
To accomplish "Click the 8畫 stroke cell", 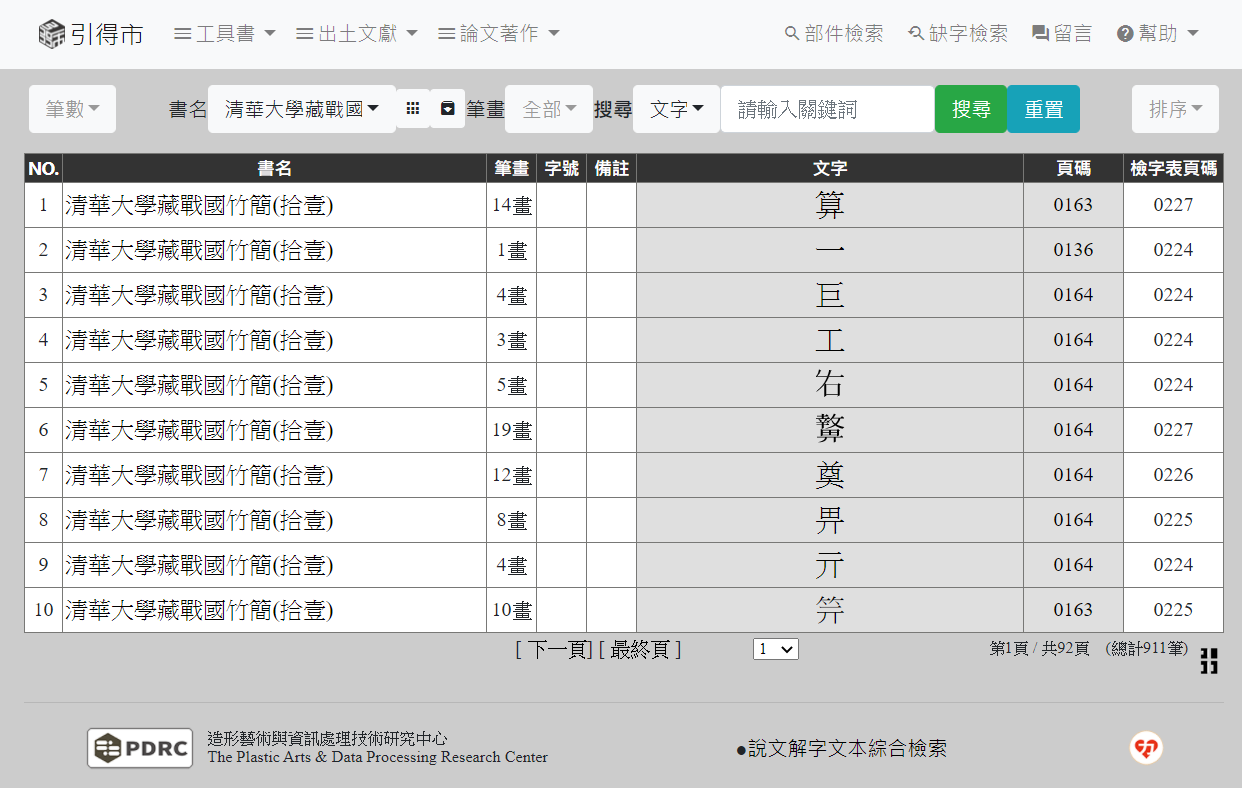I will (x=512, y=520).
